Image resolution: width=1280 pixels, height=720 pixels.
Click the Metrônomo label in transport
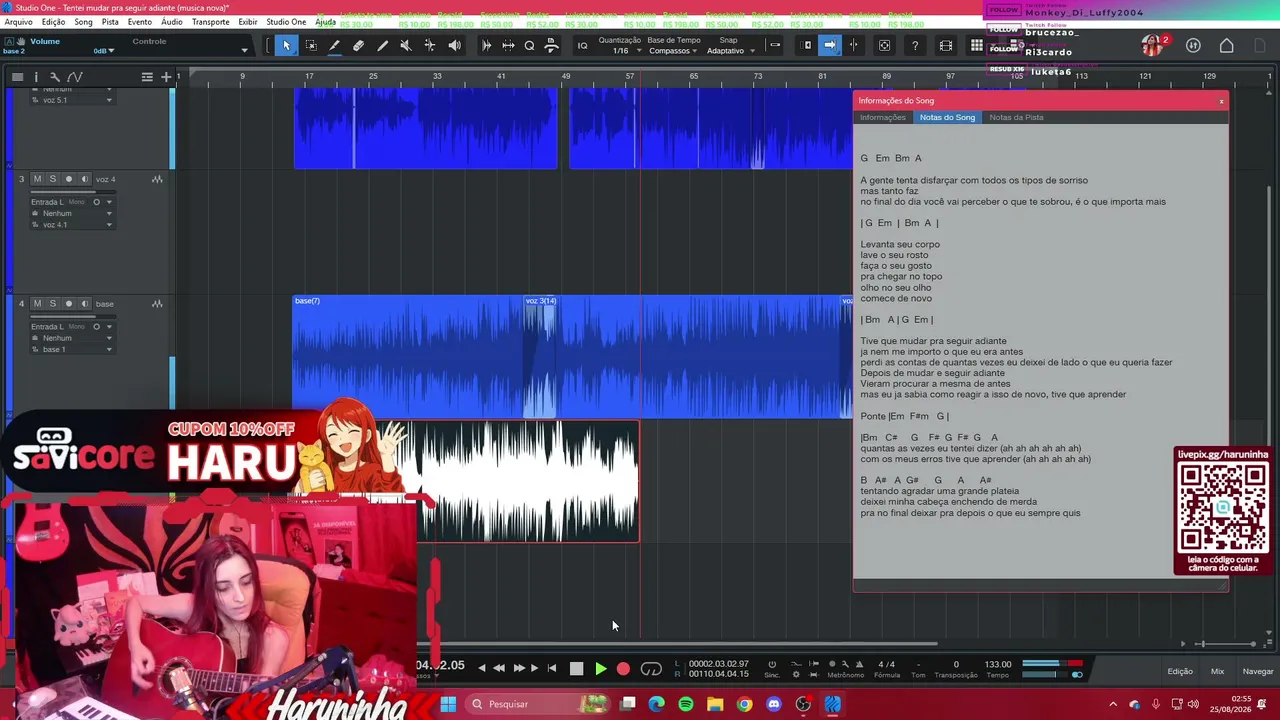point(846,675)
